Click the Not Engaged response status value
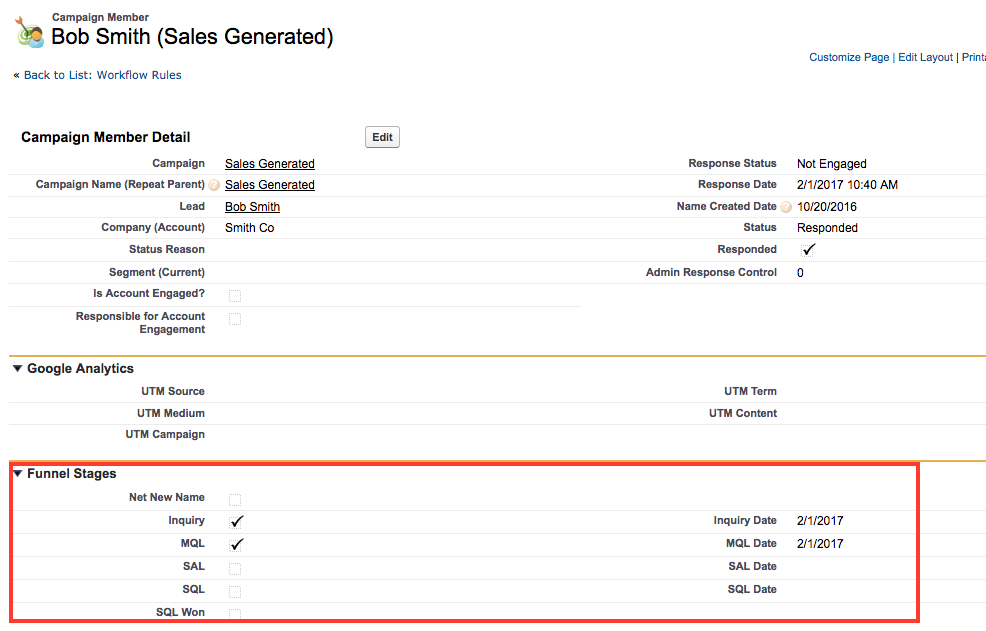 pos(832,164)
